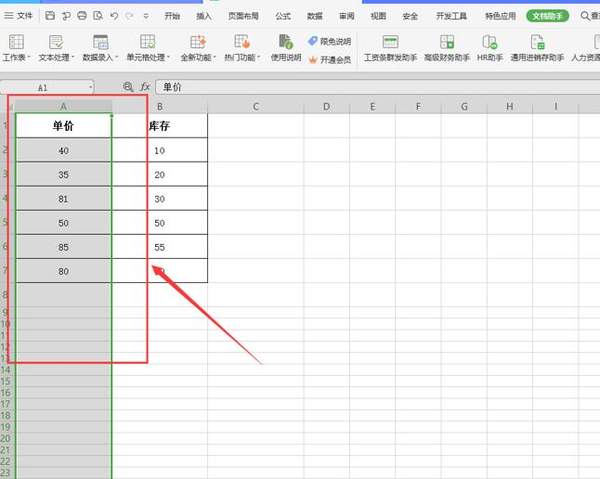The image size is (600, 479).
Task: Open the 工资条群发助手 tool
Action: tap(390, 47)
